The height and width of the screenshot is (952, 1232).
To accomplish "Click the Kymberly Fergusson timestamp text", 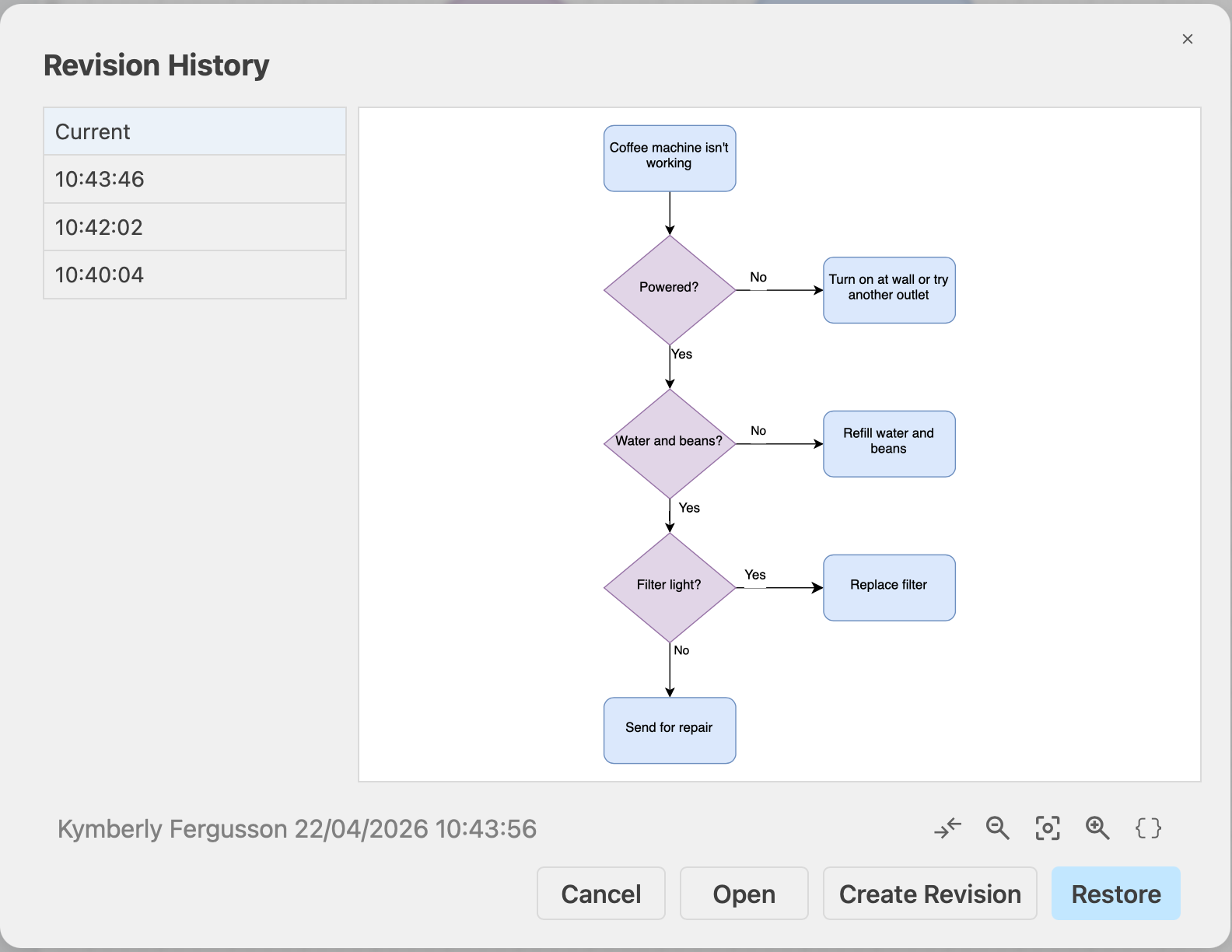I will [x=297, y=829].
